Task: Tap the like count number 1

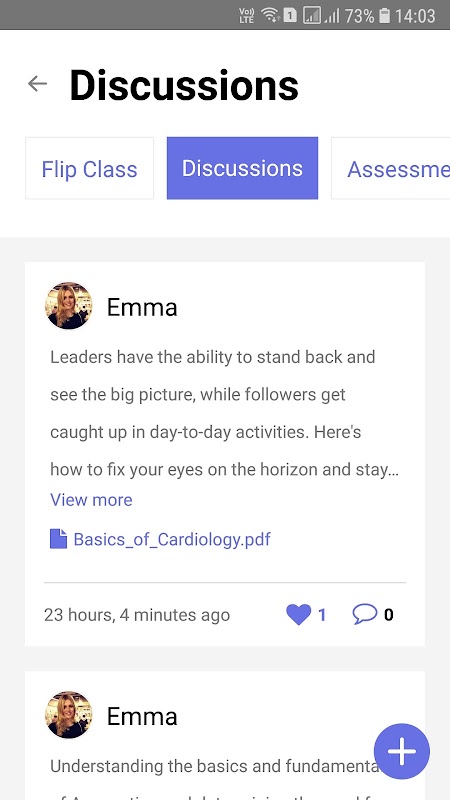Action: pos(322,615)
